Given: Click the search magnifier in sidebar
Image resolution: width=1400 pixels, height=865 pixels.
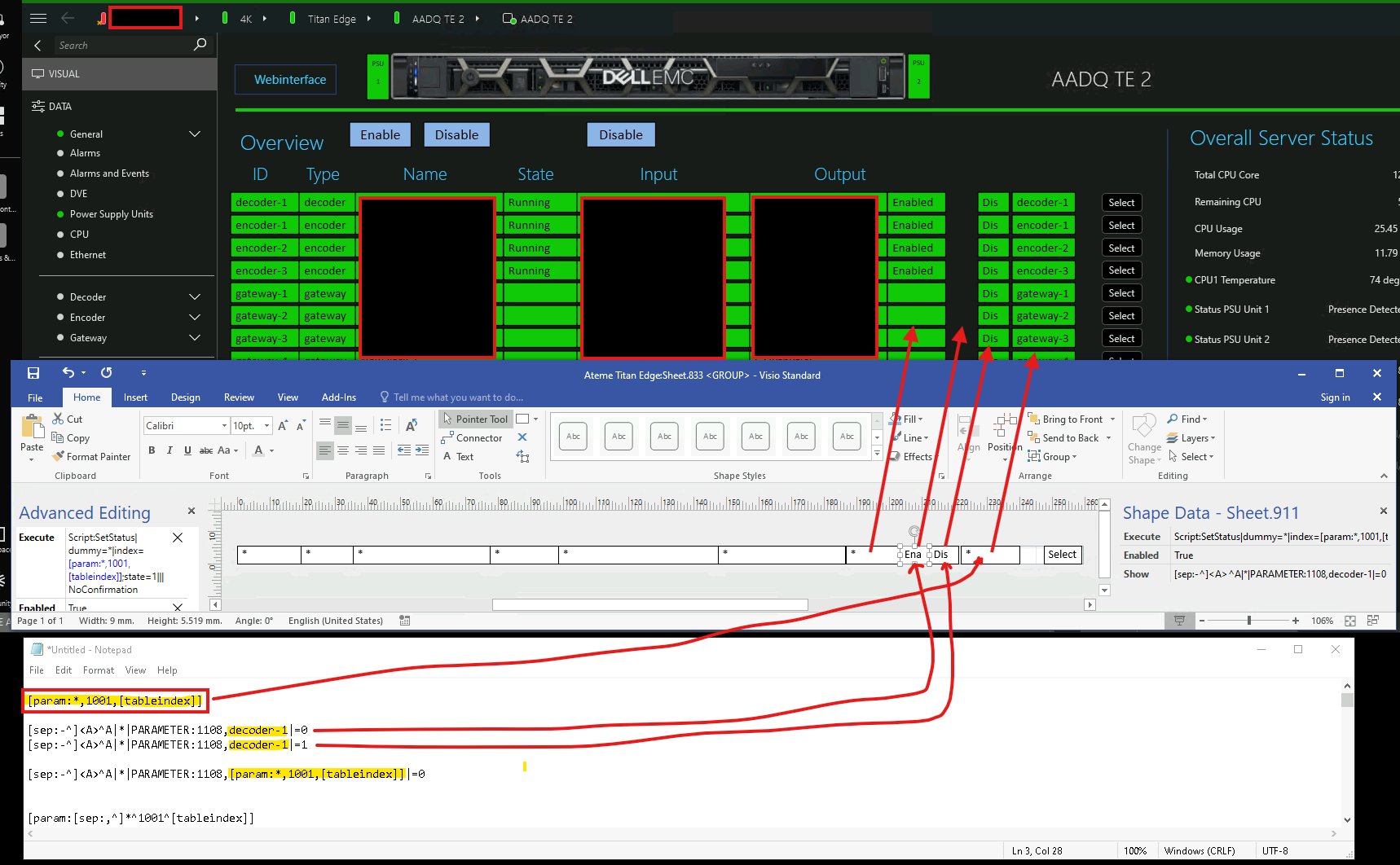Looking at the screenshot, I should [200, 45].
